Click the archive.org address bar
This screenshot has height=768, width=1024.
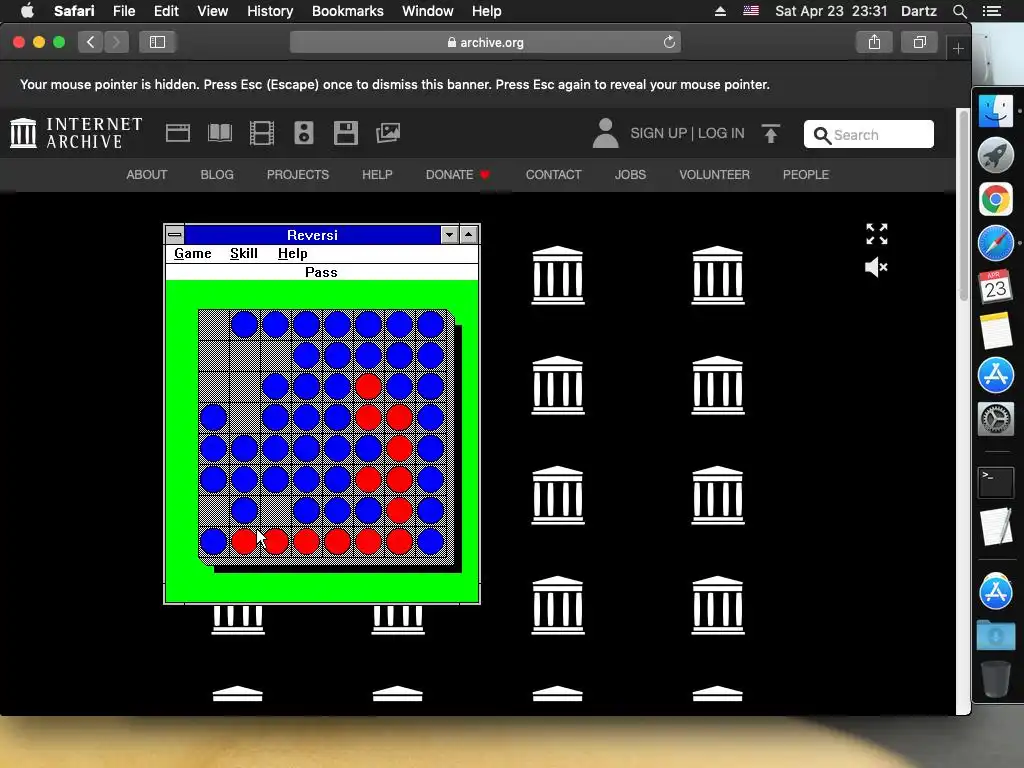pos(485,42)
